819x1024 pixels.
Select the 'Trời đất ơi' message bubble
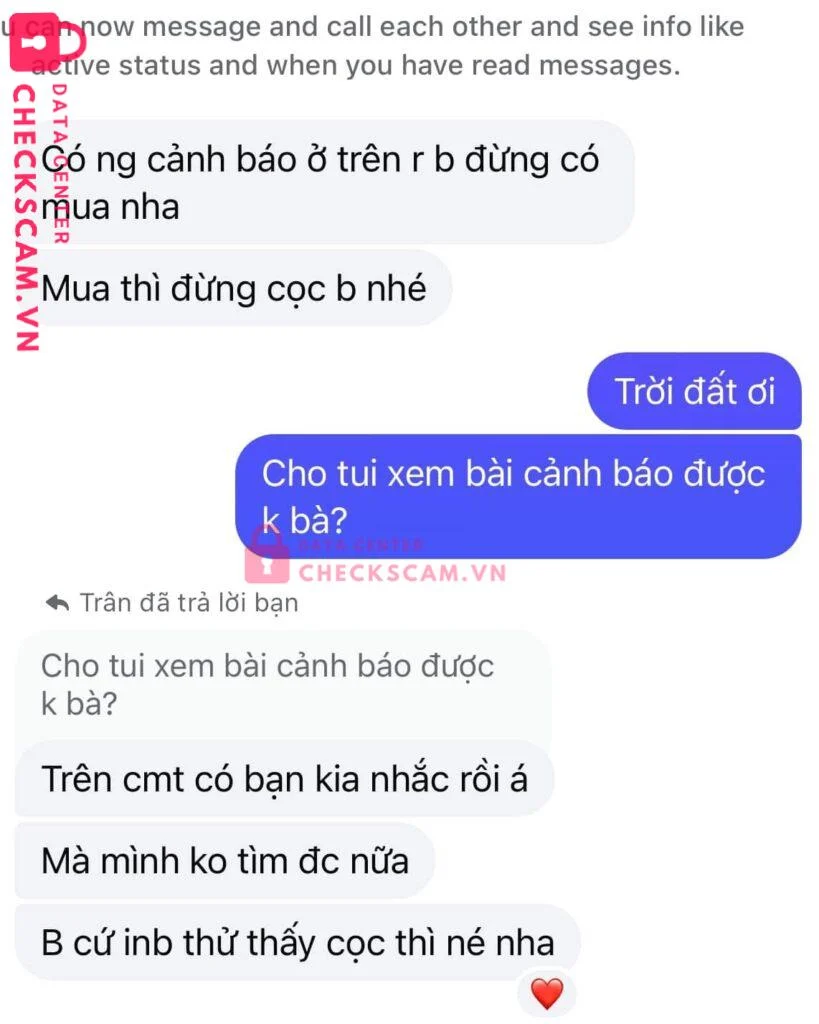pos(694,391)
